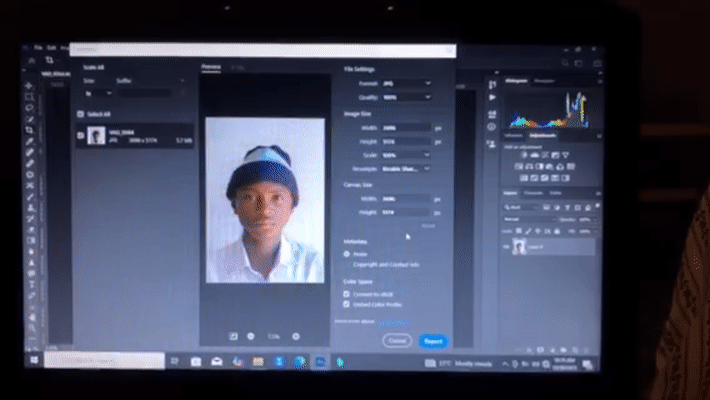Select the None metadata radio button
Image resolution: width=710 pixels, height=400 pixels.
pyautogui.click(x=347, y=254)
